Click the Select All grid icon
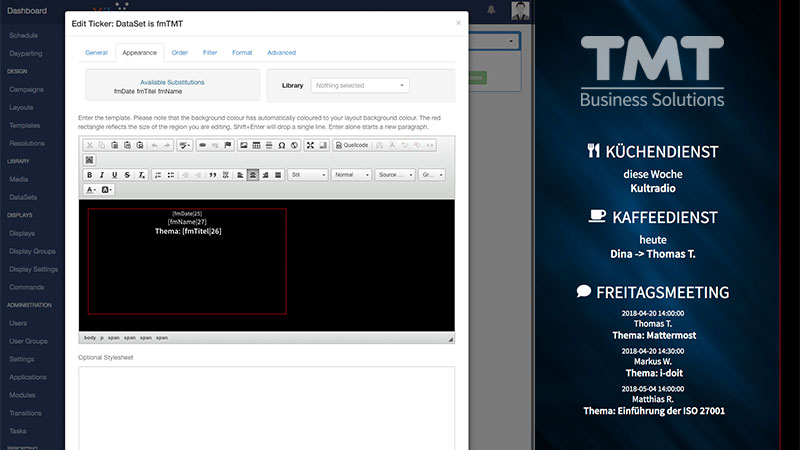Screen dimensions: 800x450 (89, 160)
